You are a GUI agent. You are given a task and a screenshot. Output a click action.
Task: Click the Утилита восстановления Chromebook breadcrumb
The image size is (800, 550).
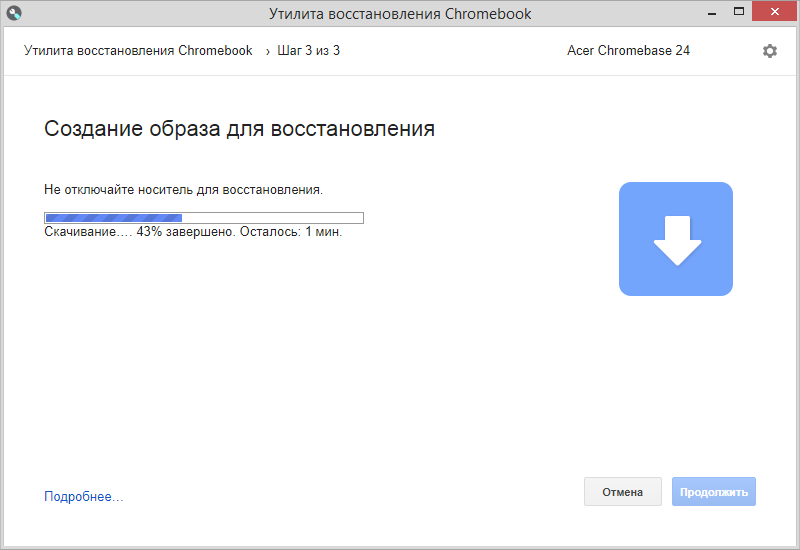[x=138, y=51]
